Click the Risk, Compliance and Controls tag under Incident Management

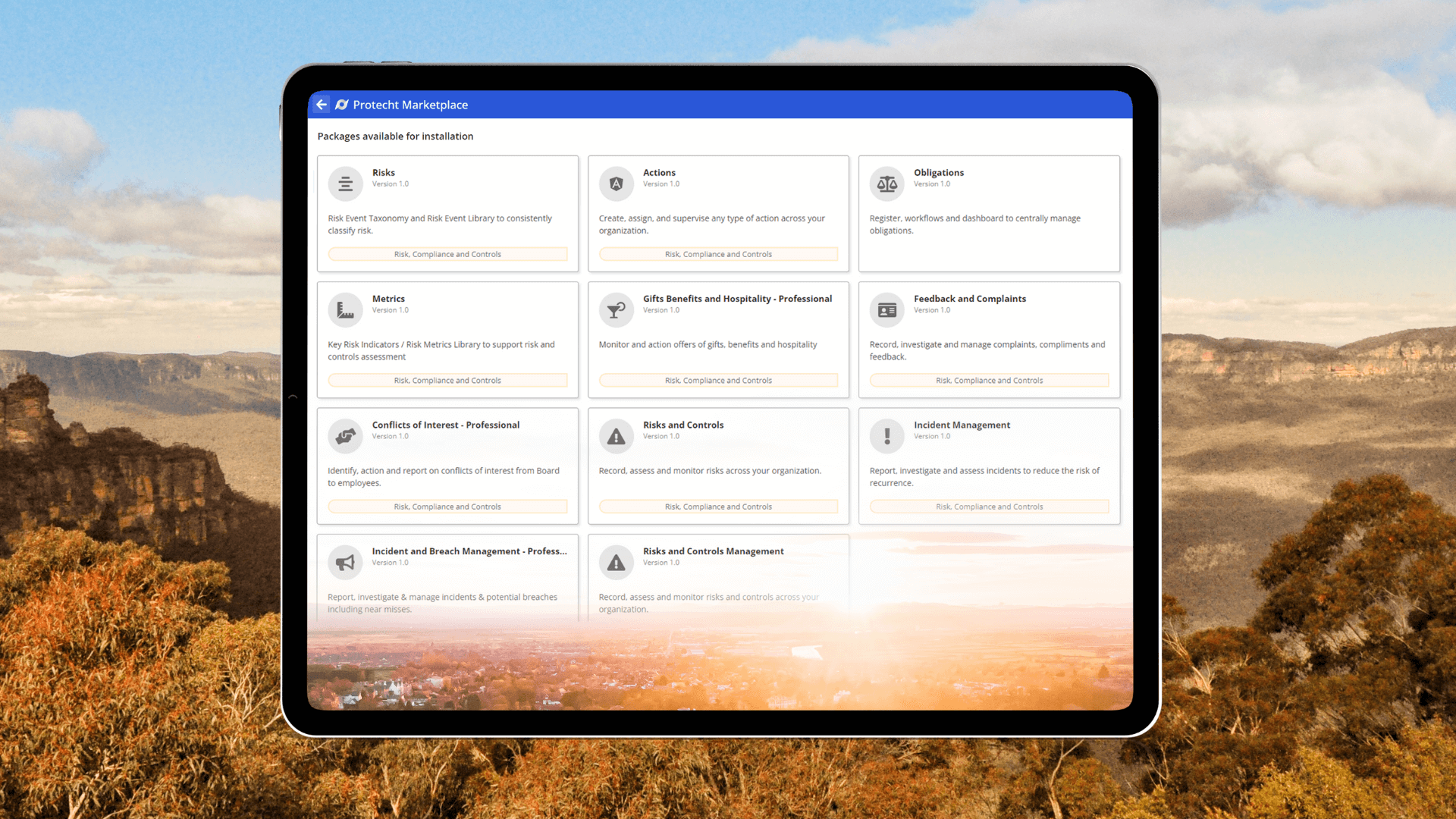(x=988, y=506)
